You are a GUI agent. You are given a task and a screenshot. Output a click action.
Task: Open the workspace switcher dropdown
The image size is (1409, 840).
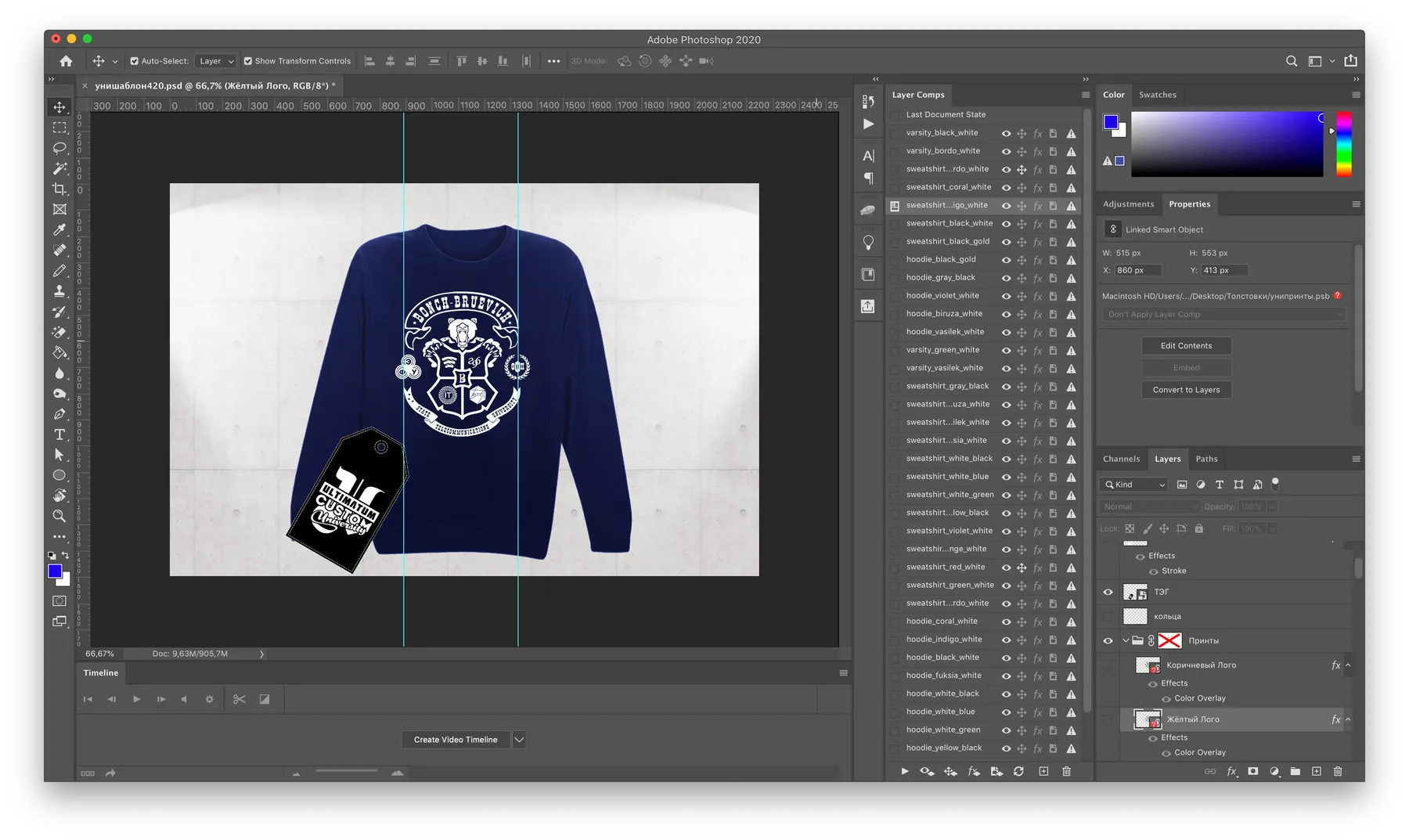pyautogui.click(x=1320, y=61)
